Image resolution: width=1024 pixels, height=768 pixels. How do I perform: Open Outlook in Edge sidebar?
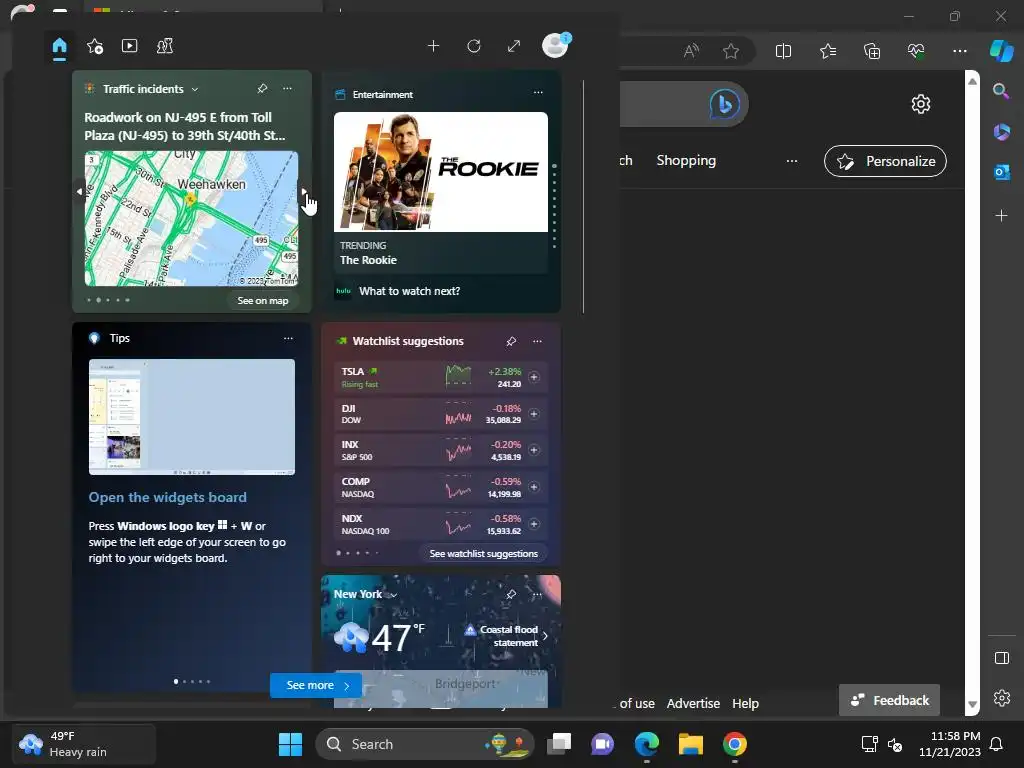(x=1001, y=172)
